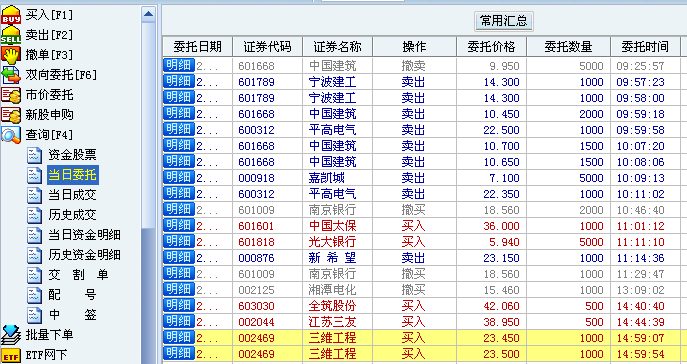This screenshot has height=364, width=687.
Task: Click the magnifier icon for 查询[F4]
Action: (11, 135)
